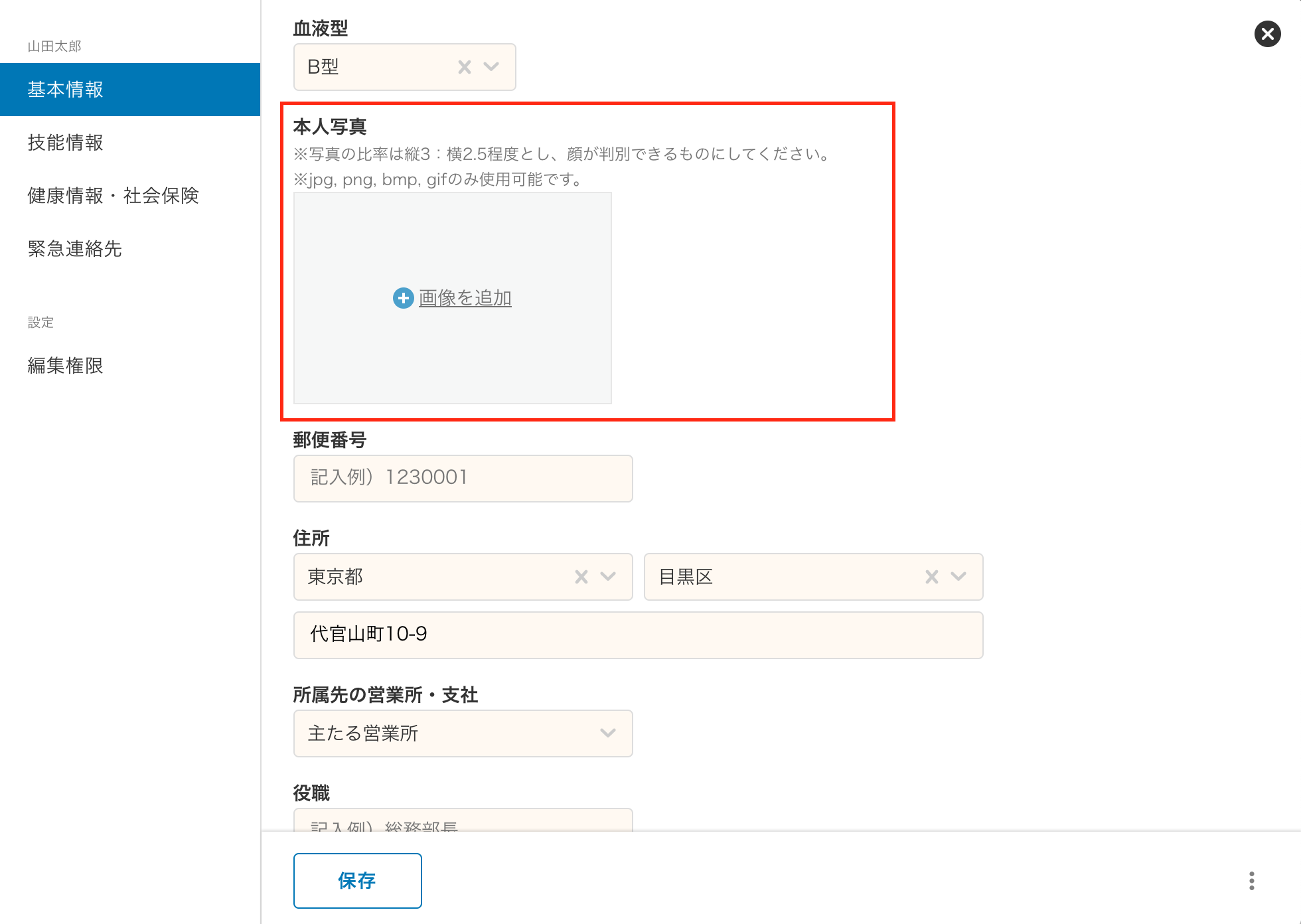Go to 緊急連絡先 section
The image size is (1301, 924).
pyautogui.click(x=74, y=249)
